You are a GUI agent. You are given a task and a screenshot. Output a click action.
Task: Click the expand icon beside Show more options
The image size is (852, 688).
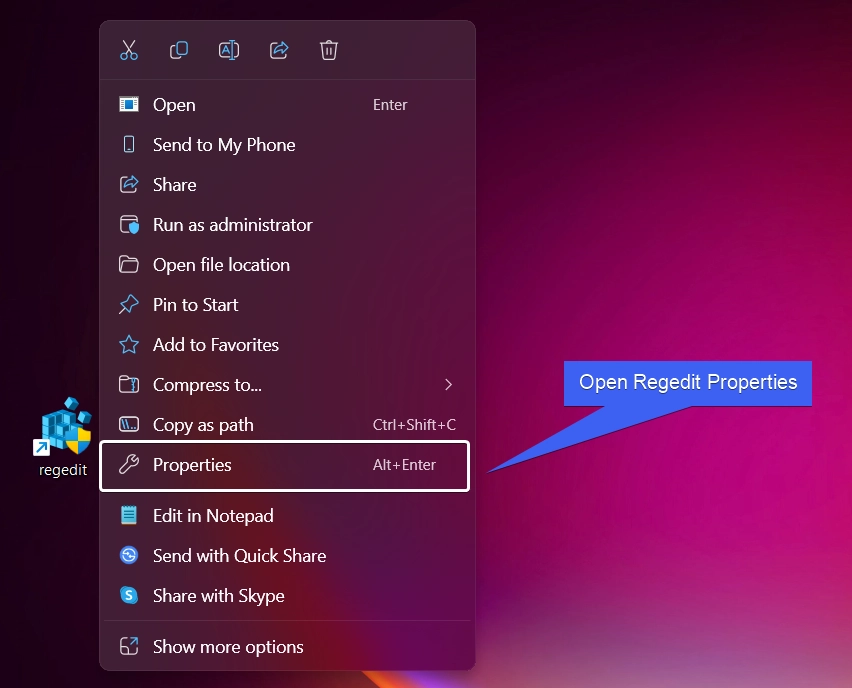[129, 647]
